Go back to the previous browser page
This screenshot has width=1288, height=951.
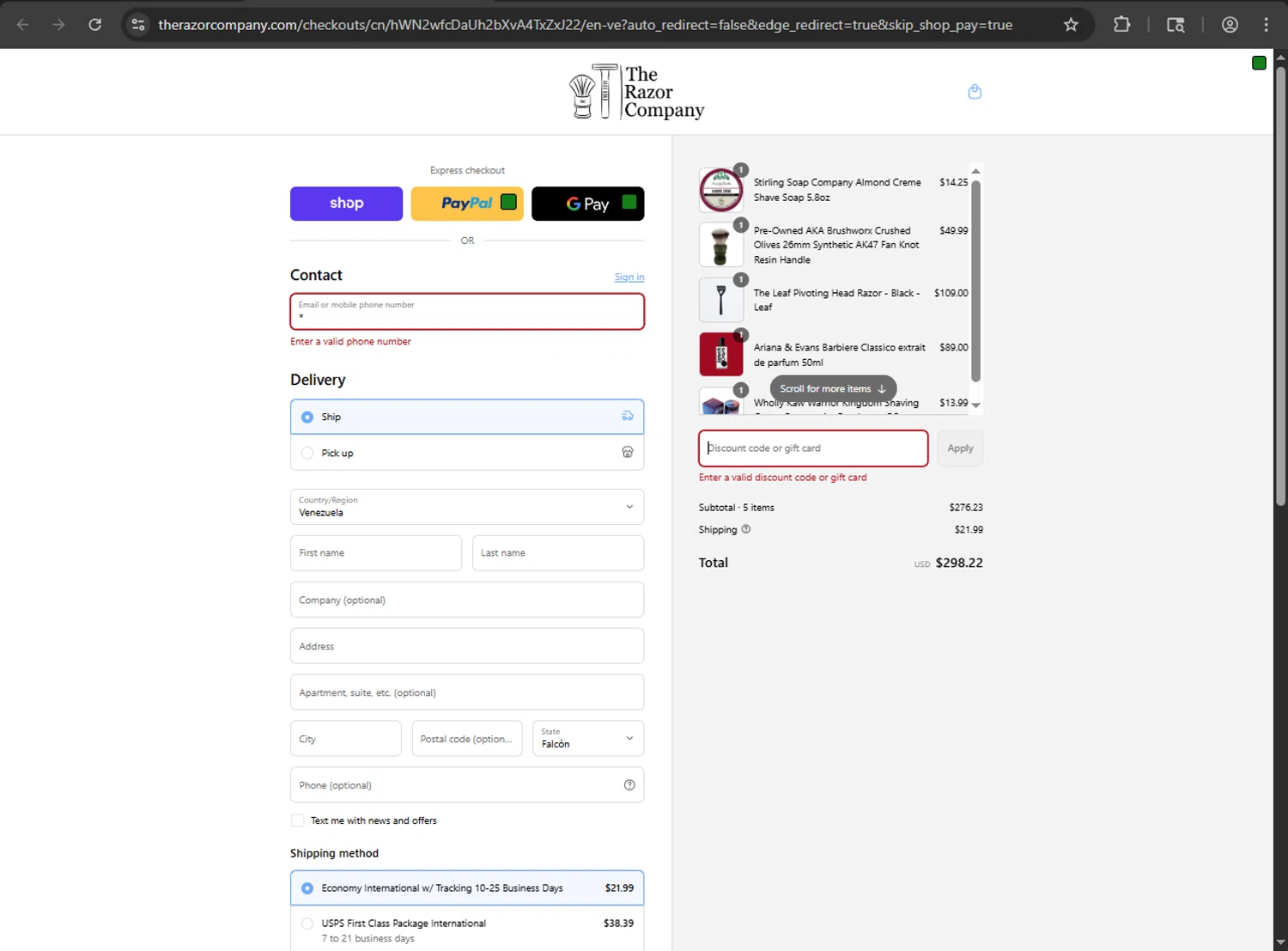pyautogui.click(x=23, y=25)
